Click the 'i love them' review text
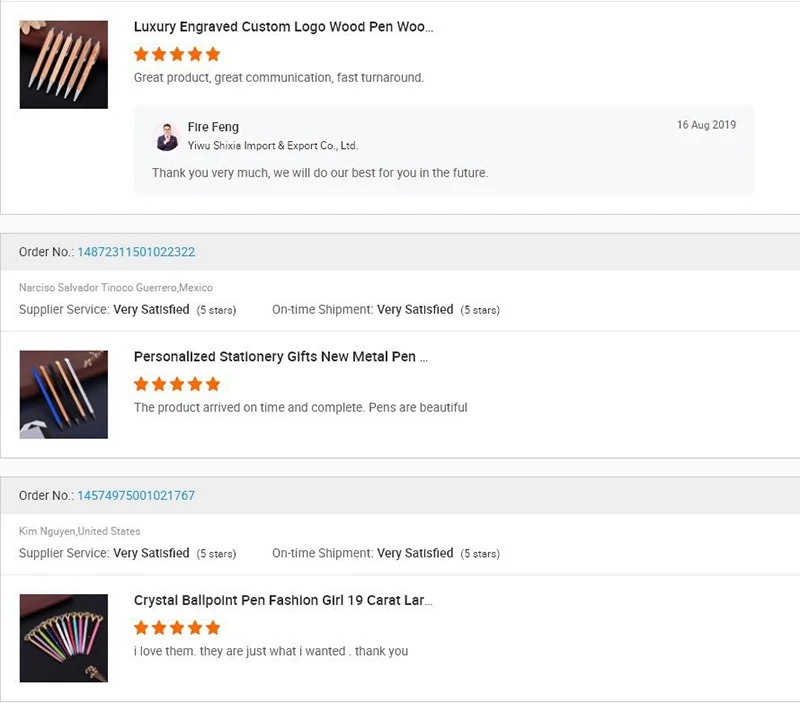The height and width of the screenshot is (703, 800). pyautogui.click(x=270, y=652)
